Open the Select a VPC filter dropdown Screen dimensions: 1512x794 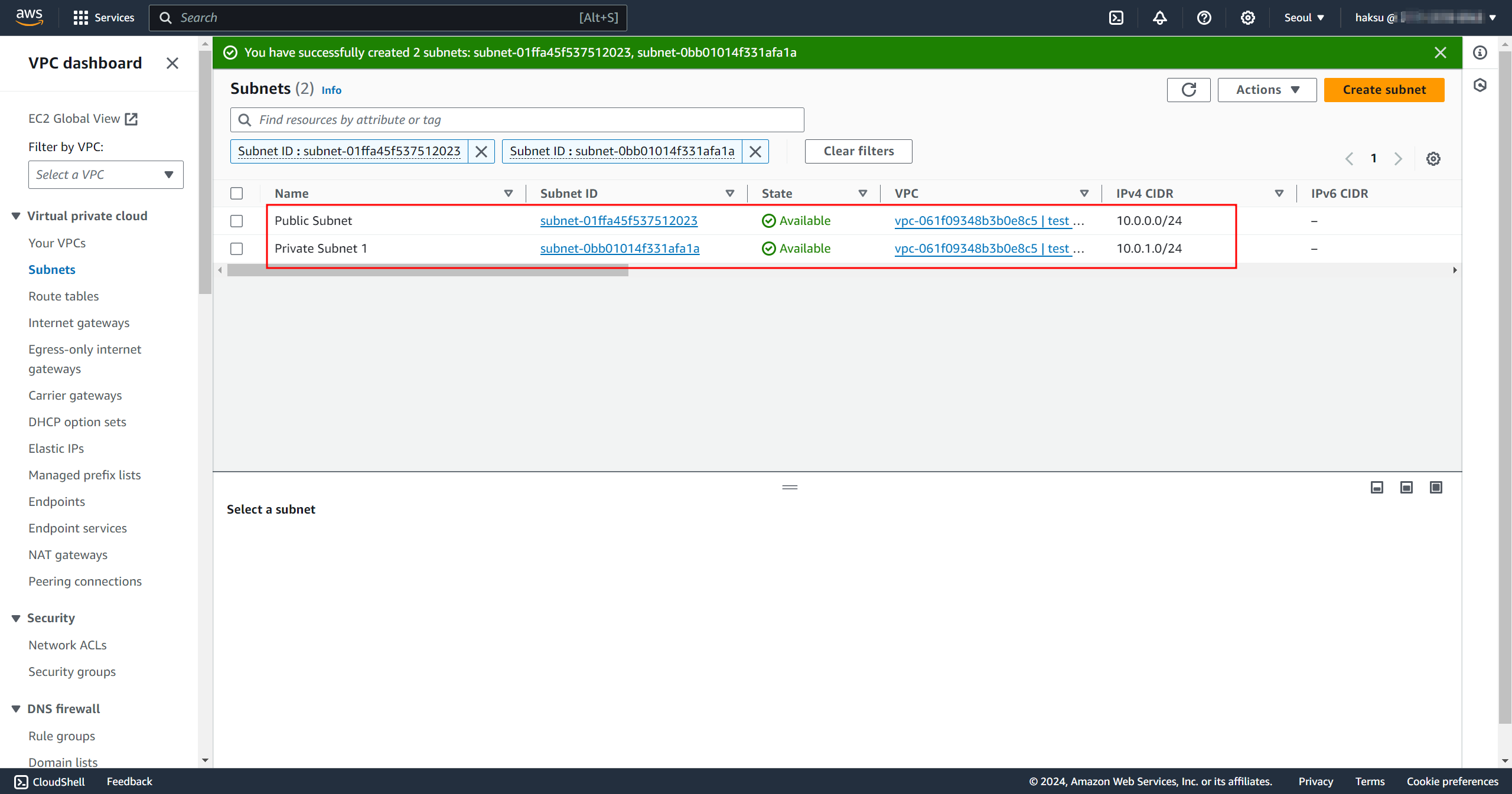click(x=106, y=175)
